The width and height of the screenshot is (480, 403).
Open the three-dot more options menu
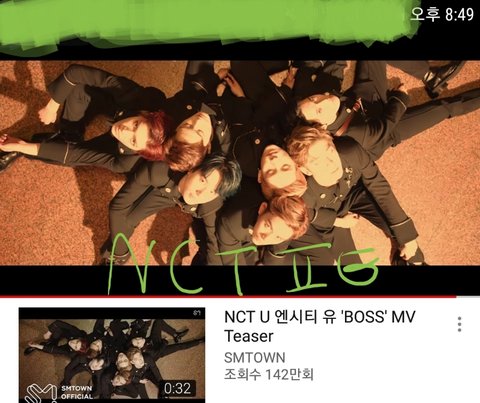pos(460,324)
